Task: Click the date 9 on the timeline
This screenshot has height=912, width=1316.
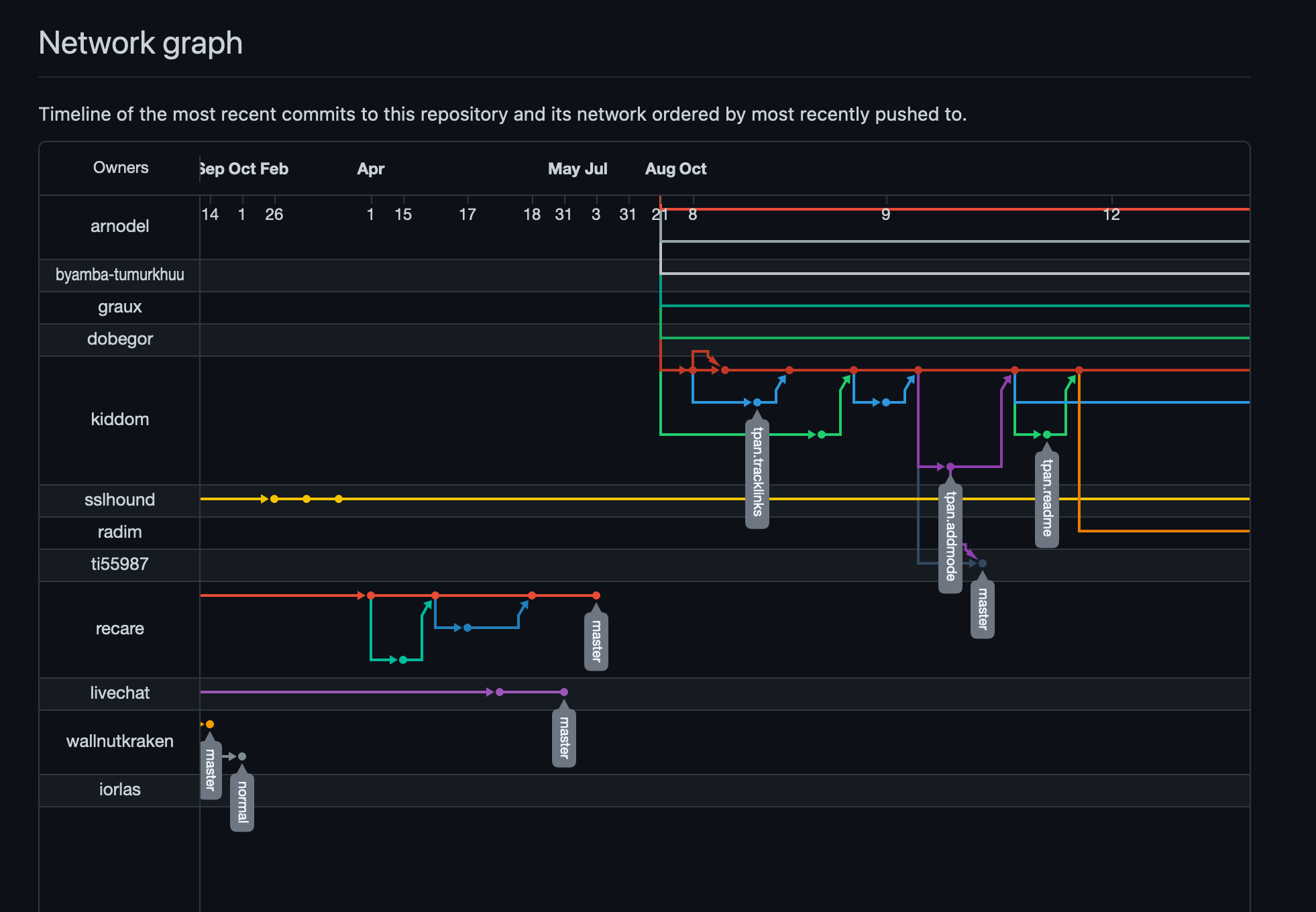Action: (x=886, y=215)
